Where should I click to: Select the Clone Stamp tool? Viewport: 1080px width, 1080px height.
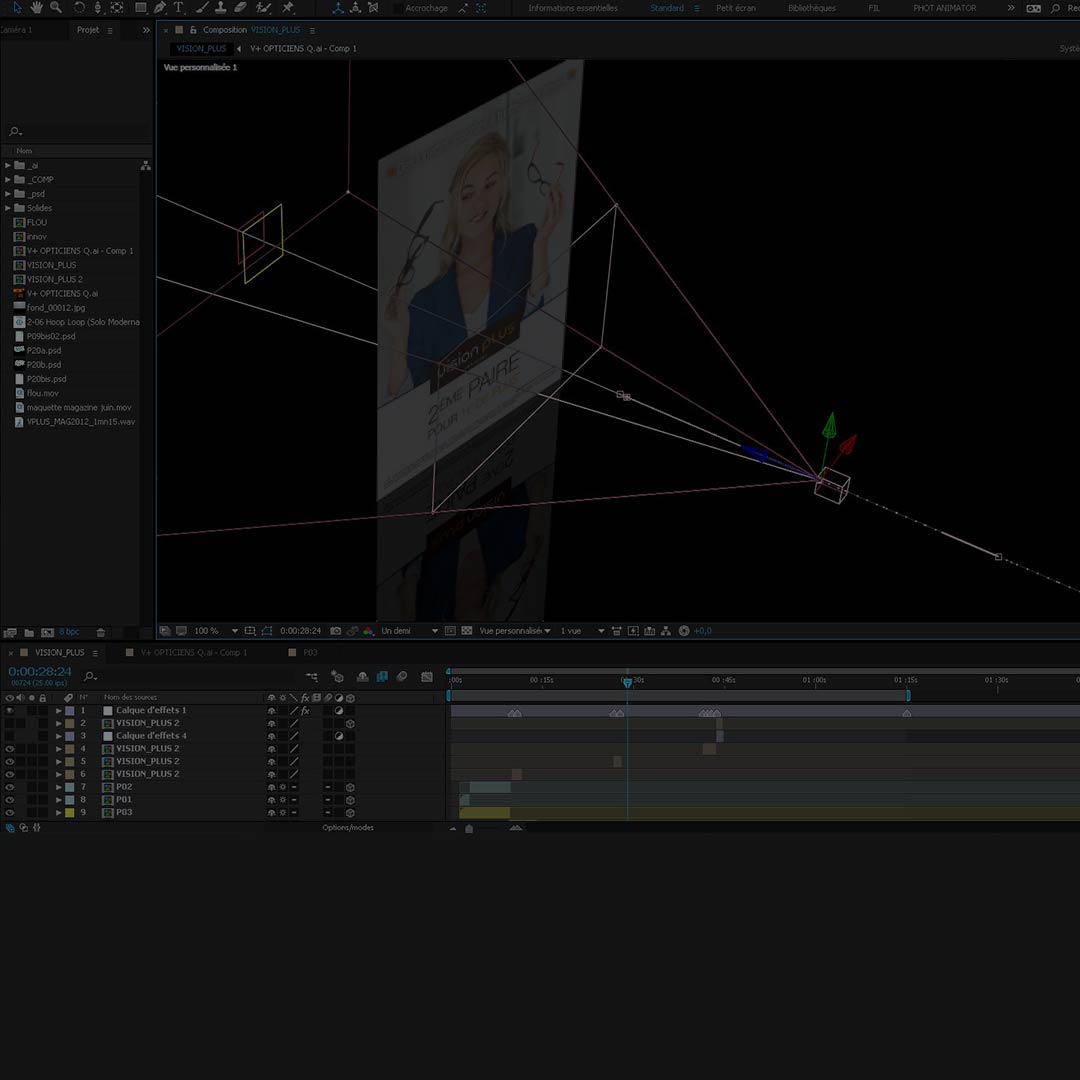click(x=221, y=8)
